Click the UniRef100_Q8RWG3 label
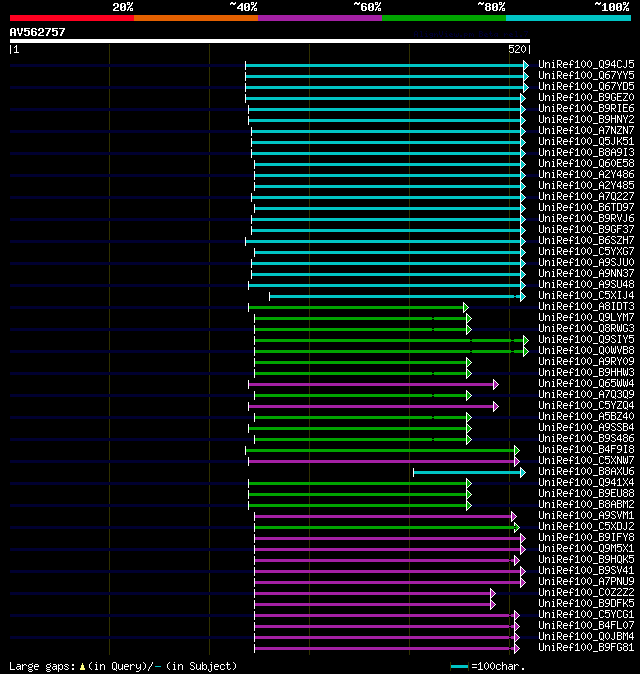Viewport: 640px width, 674px height. point(586,328)
